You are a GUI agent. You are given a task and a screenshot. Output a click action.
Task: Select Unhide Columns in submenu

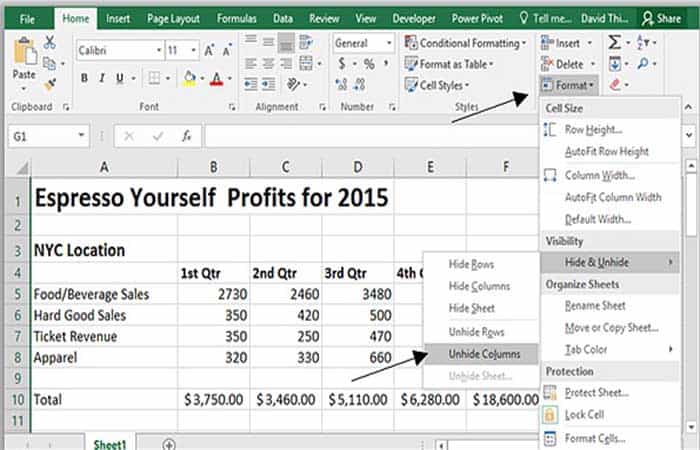coord(481,354)
